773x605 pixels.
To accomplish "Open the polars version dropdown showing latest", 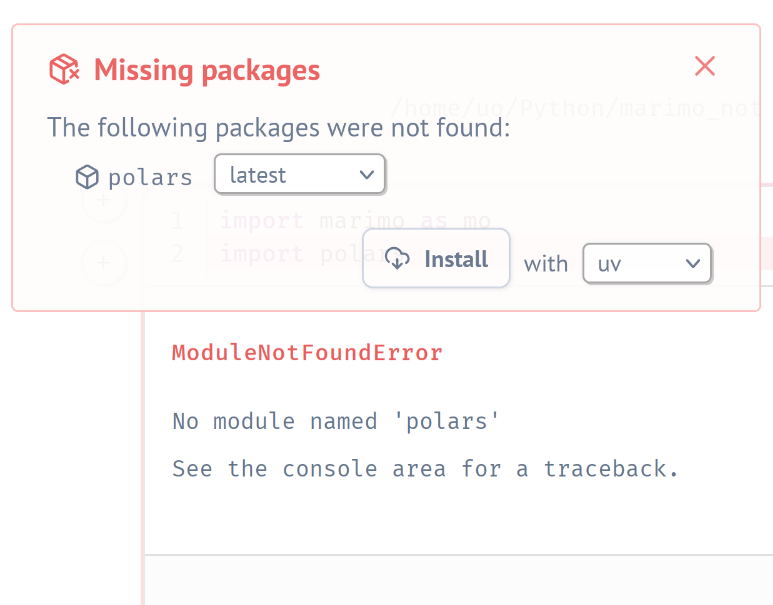I will 299,175.
